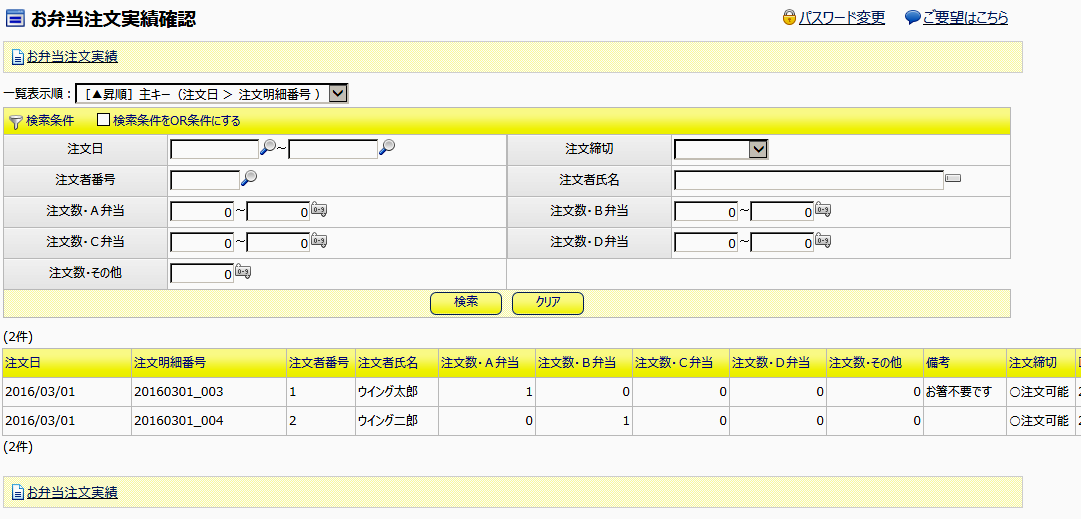
Task: Open the ご要望はこちら feedback link
Action: [x=964, y=18]
